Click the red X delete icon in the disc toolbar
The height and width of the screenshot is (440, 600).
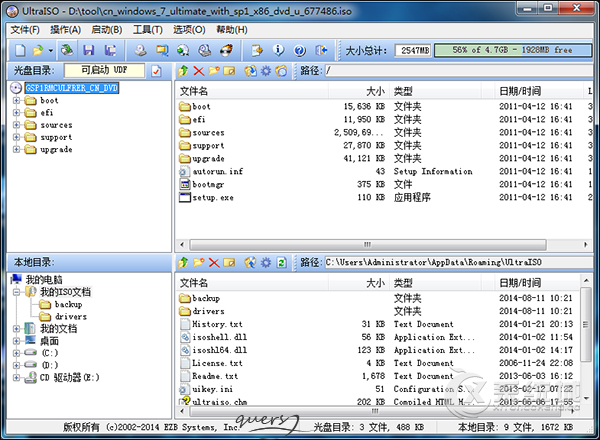click(199, 71)
